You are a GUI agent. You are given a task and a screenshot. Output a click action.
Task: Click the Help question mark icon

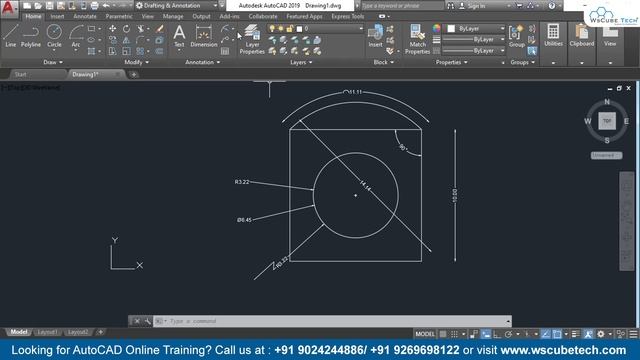pos(552,6)
